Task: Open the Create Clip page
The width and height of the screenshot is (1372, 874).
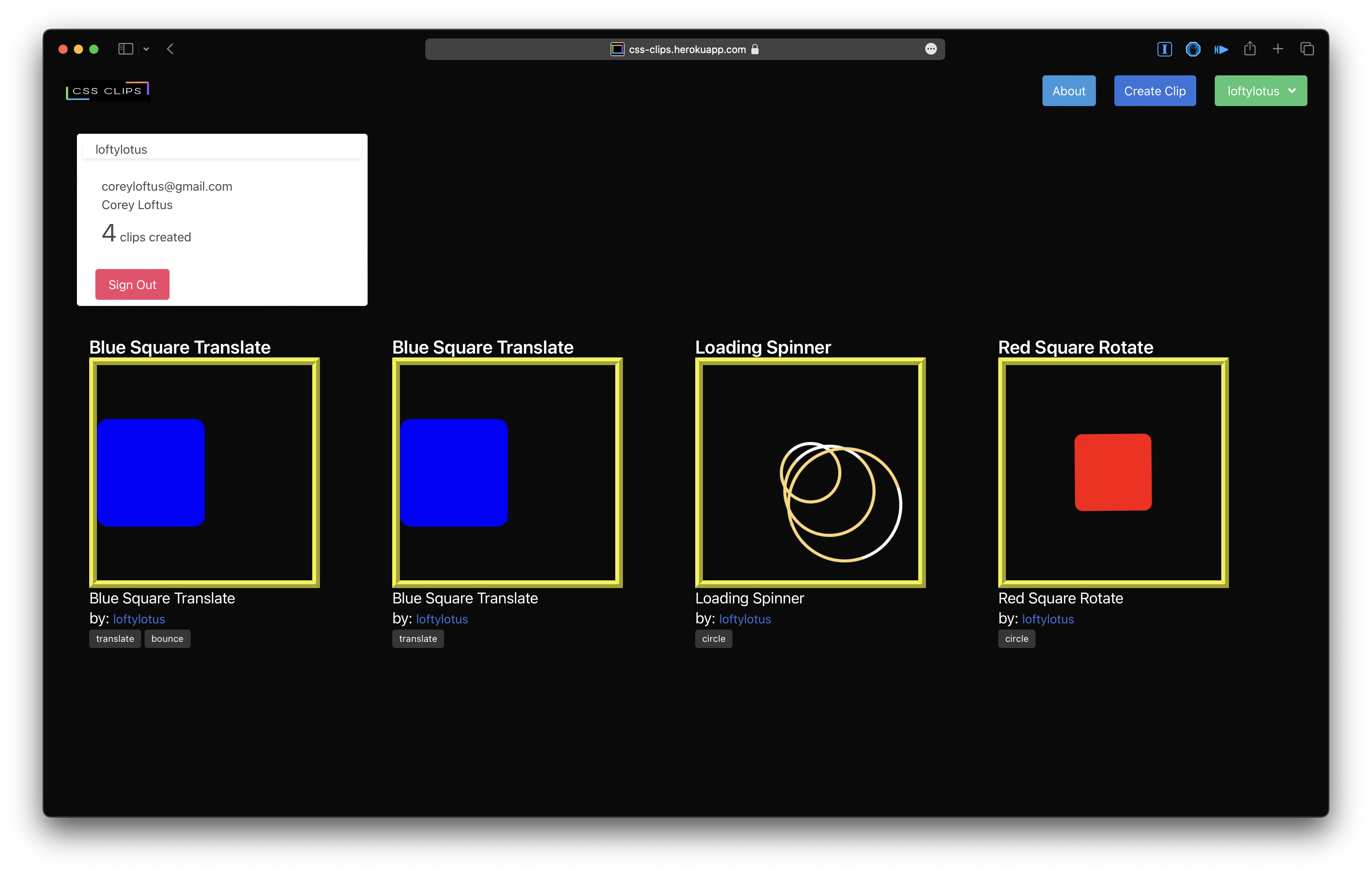Action: pos(1154,91)
